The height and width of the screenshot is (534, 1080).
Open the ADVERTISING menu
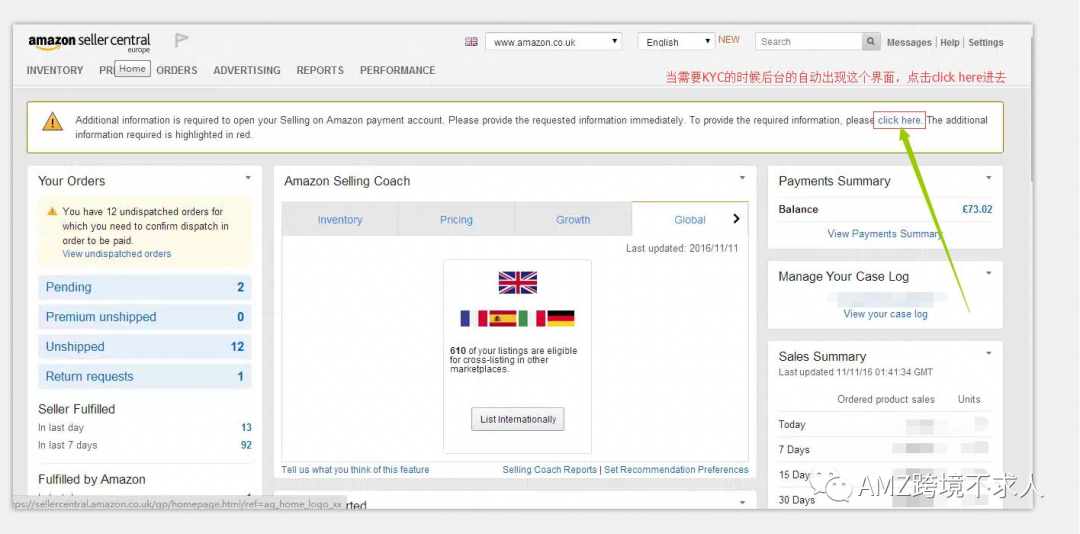tap(247, 70)
